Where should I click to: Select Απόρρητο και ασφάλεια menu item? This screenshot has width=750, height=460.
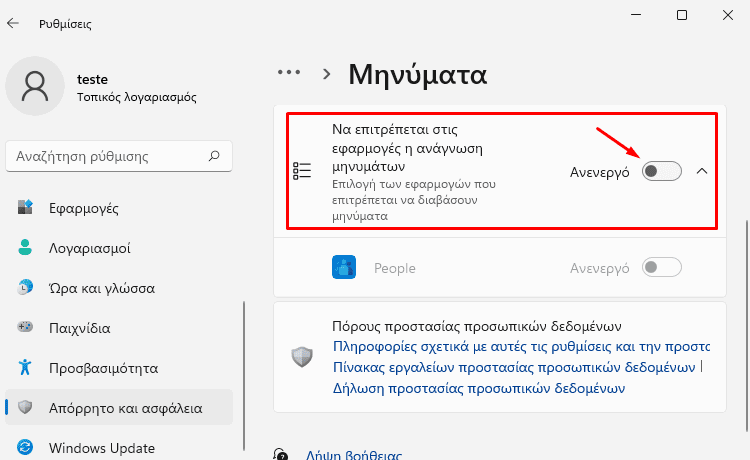point(119,407)
